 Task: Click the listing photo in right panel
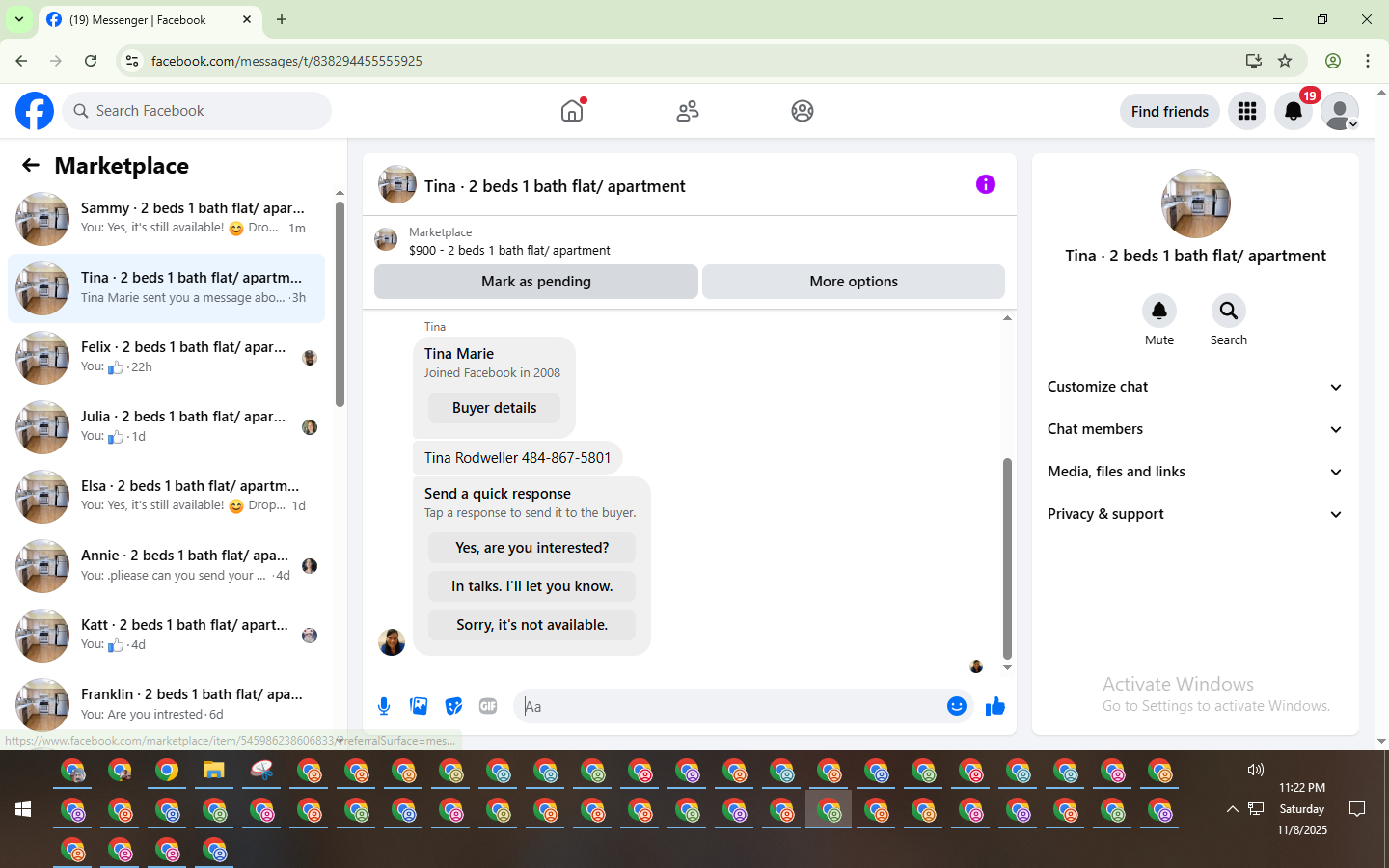tap(1196, 203)
